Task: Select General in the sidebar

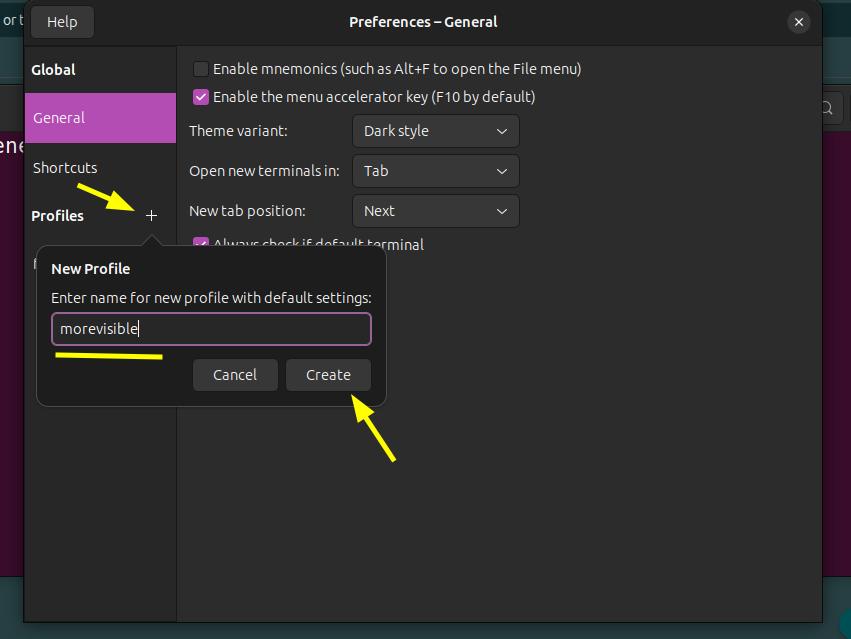Action: [x=100, y=118]
